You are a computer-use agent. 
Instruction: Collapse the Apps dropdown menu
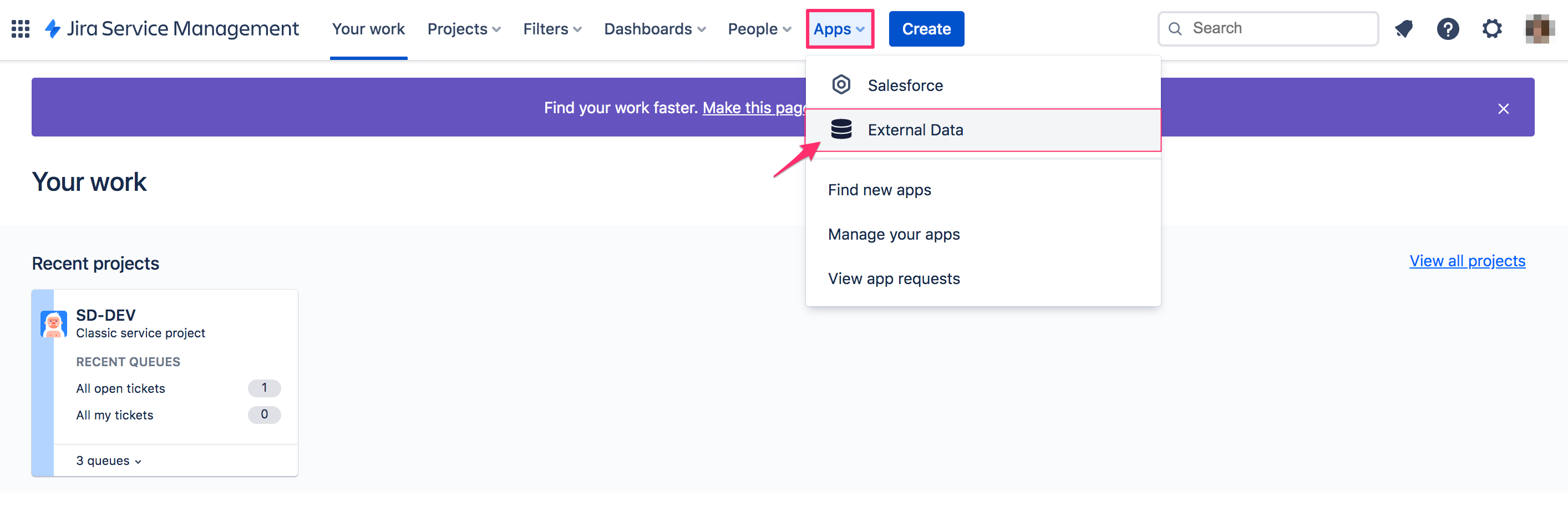(x=839, y=29)
